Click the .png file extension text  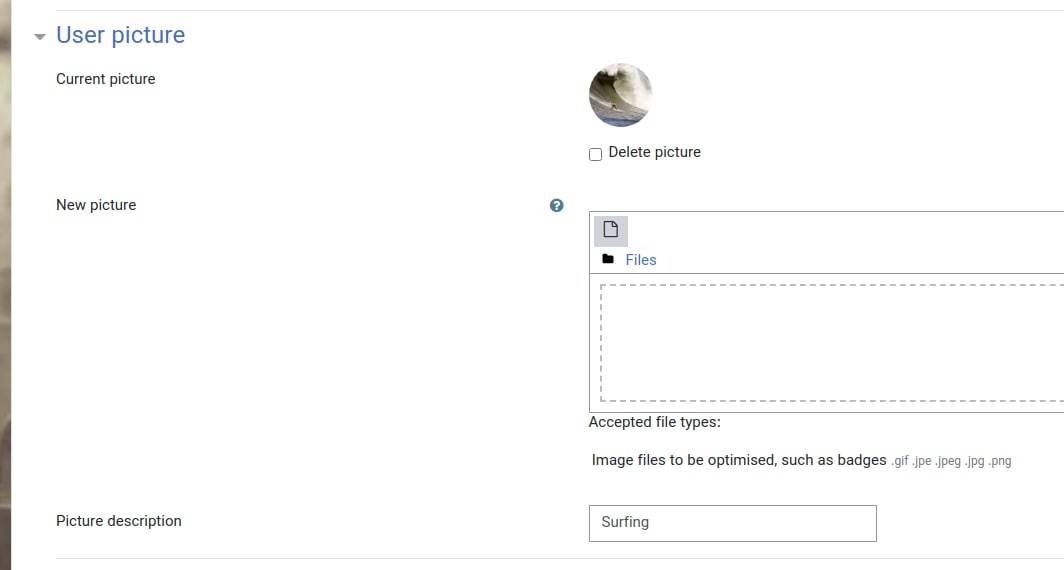point(1000,461)
